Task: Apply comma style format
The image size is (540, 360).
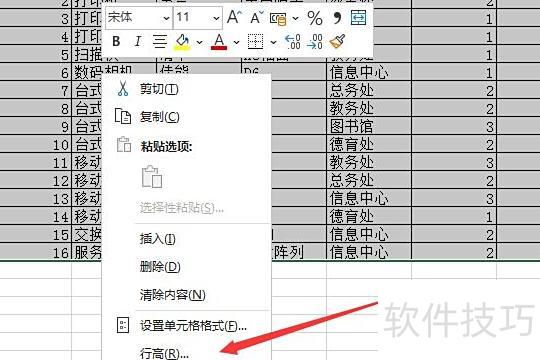Action: click(337, 17)
